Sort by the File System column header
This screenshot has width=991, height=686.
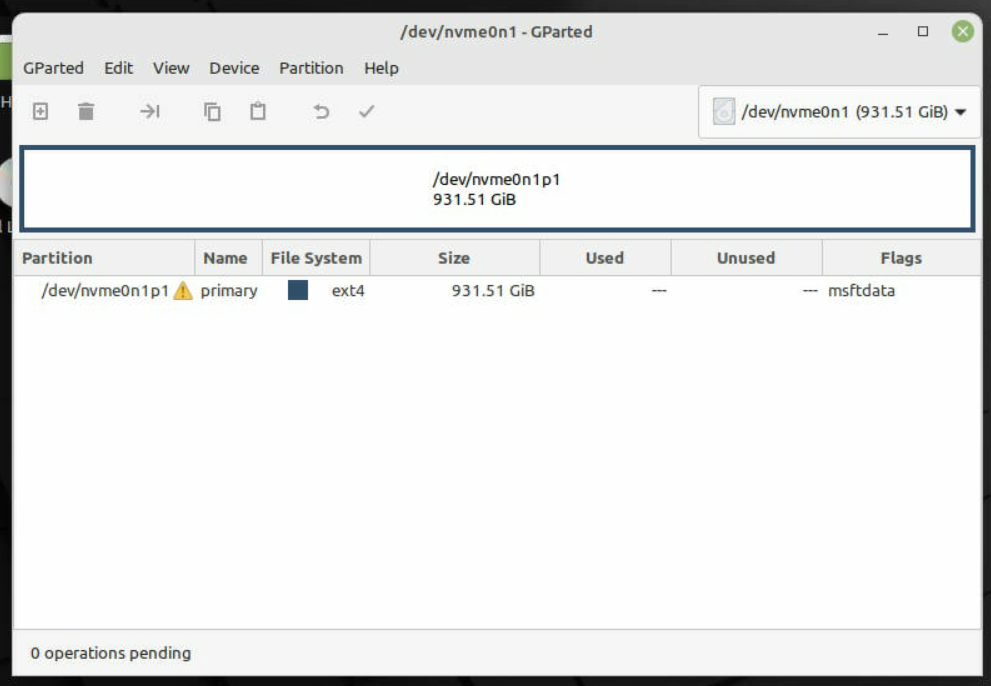(x=316, y=258)
